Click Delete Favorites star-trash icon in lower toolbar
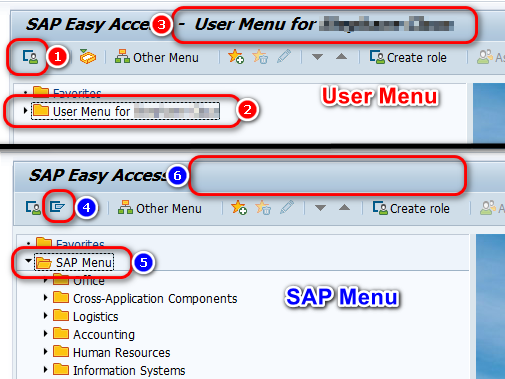The image size is (505, 379). click(263, 208)
